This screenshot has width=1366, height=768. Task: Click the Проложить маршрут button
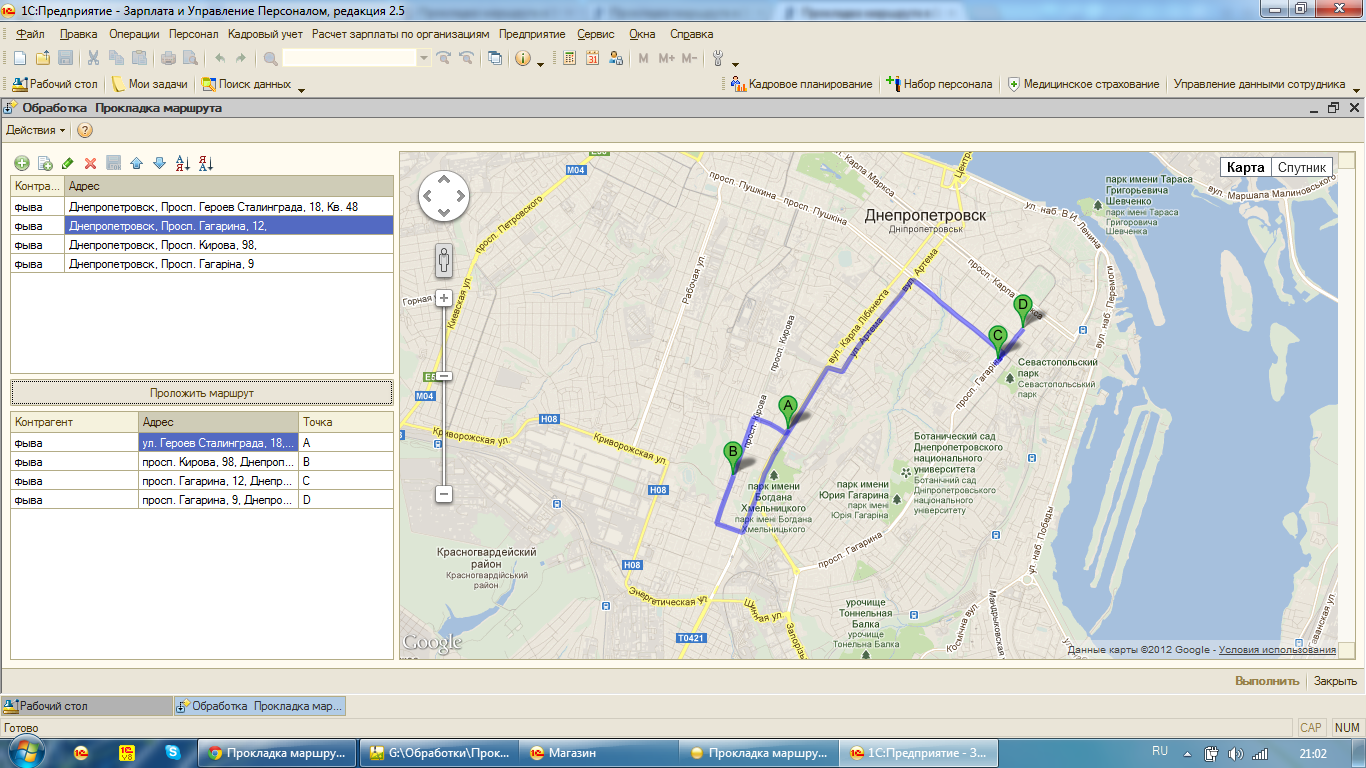tap(201, 393)
